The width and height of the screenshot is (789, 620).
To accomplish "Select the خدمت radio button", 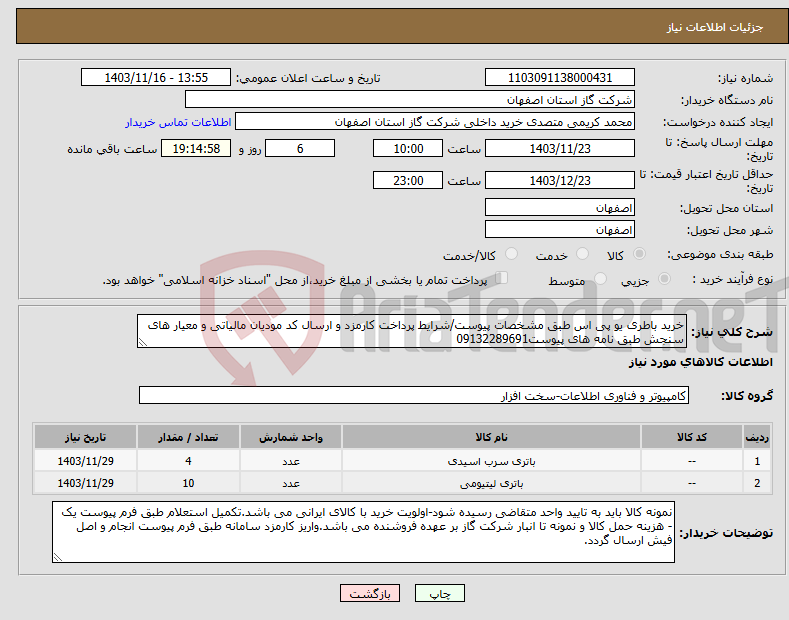I will click(582, 254).
